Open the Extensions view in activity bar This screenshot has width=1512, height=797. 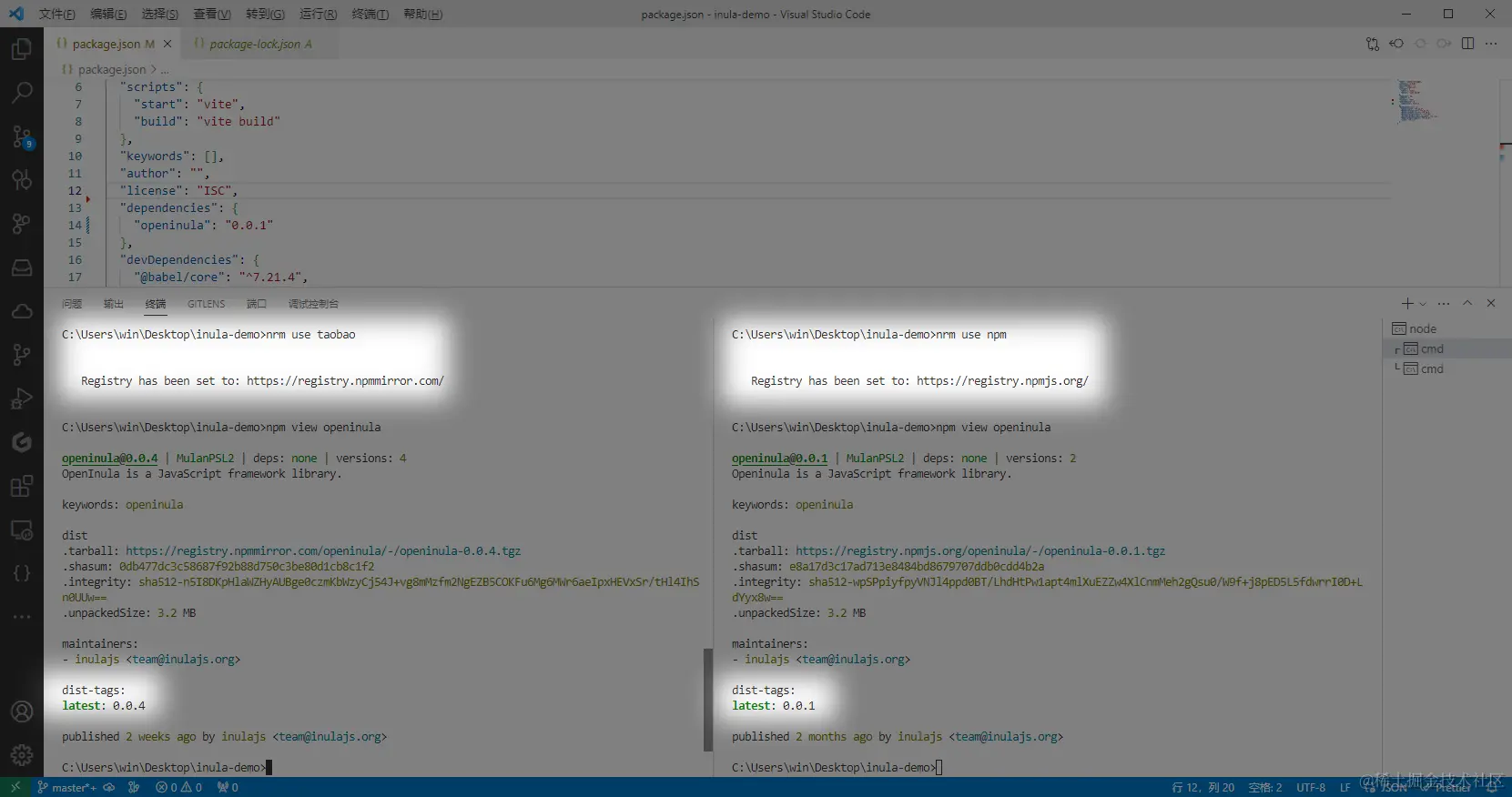tap(22, 486)
